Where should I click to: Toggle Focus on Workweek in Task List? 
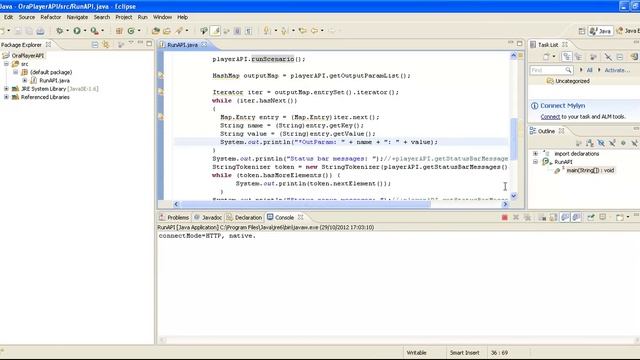pos(593,57)
